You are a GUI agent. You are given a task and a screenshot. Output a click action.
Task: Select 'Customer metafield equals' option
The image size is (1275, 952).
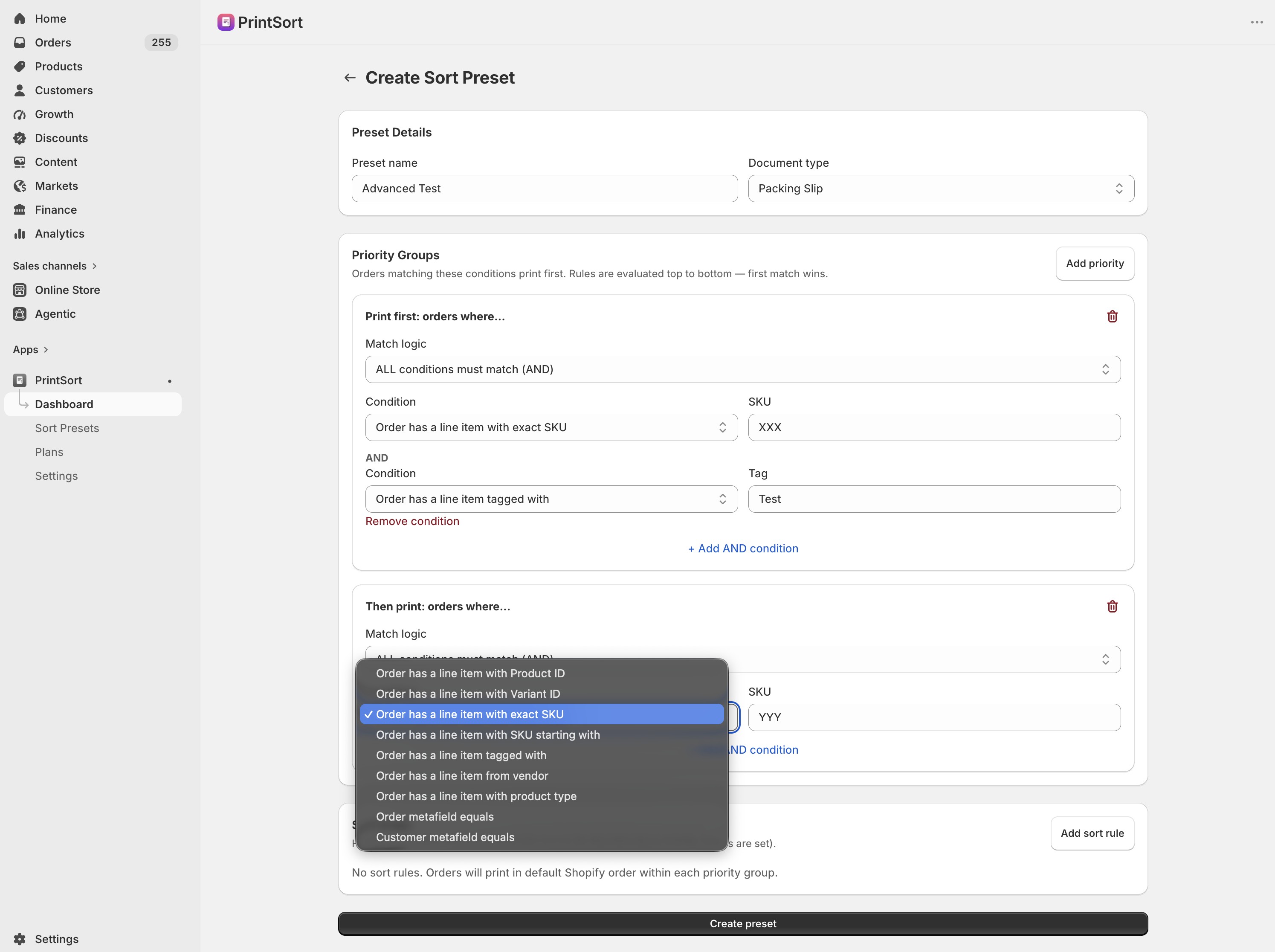click(542, 837)
